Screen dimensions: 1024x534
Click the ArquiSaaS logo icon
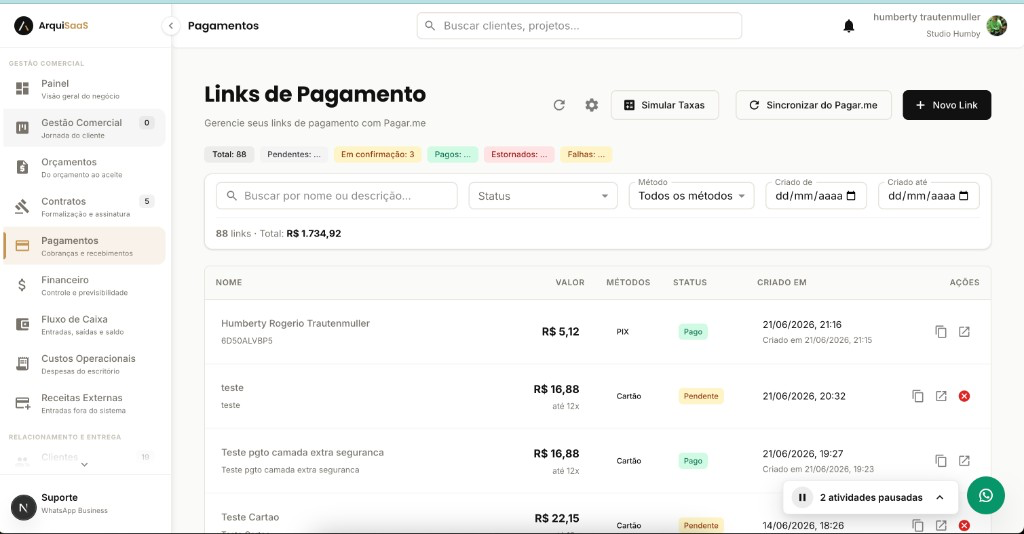point(23,25)
